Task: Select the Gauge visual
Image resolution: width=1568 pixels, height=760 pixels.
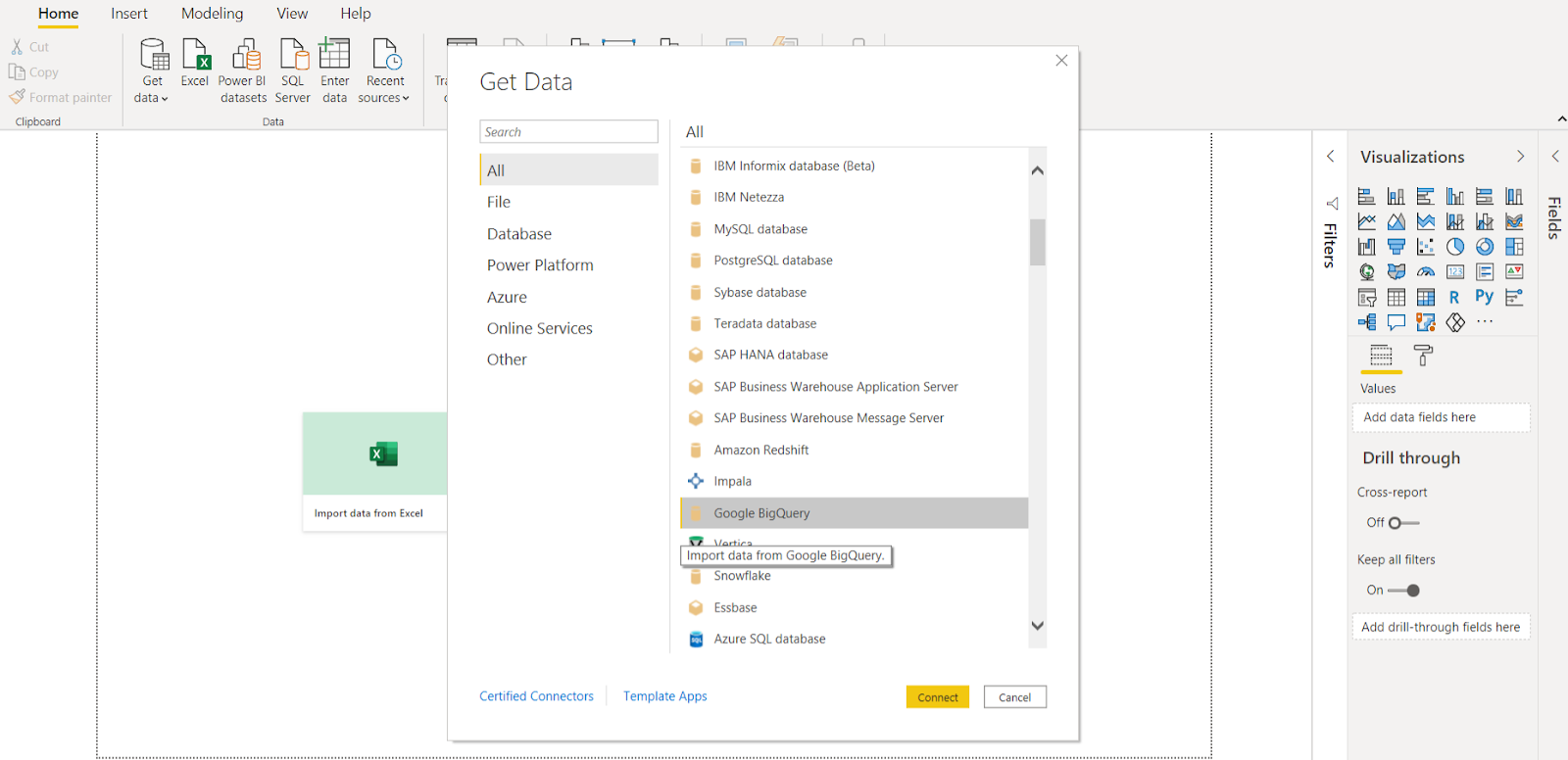Action: (1426, 272)
